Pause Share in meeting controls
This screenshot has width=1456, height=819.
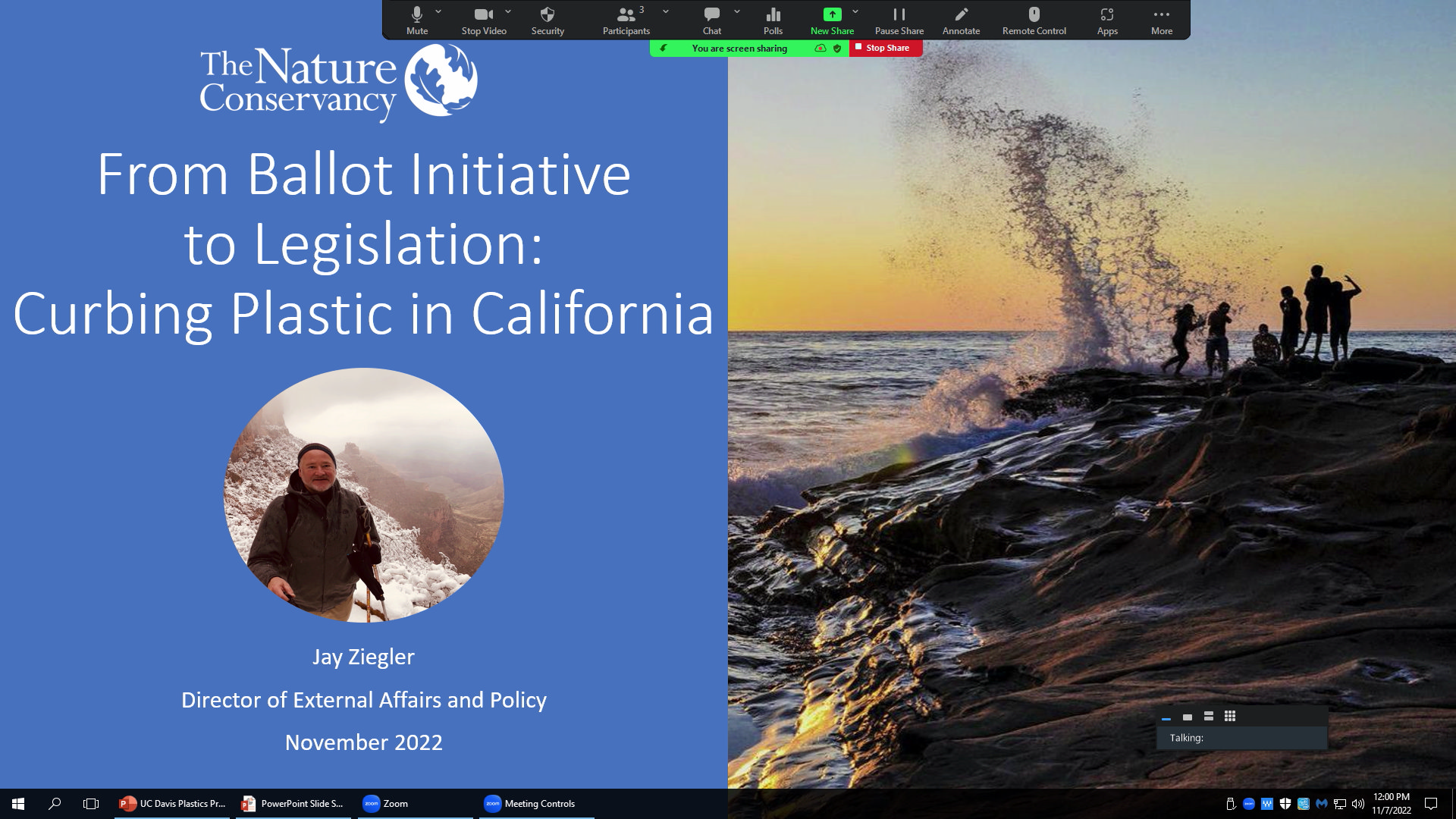pyautogui.click(x=899, y=20)
